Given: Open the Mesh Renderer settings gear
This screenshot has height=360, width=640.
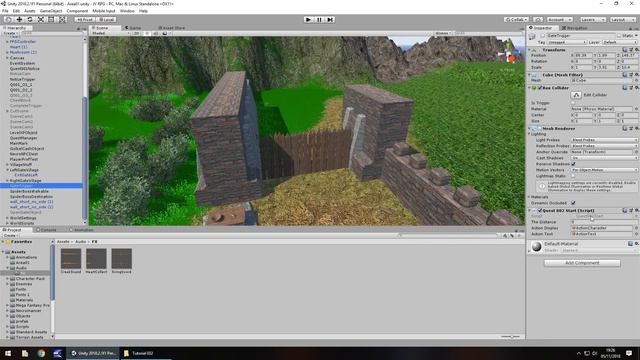Looking at the screenshot, I should point(636,128).
